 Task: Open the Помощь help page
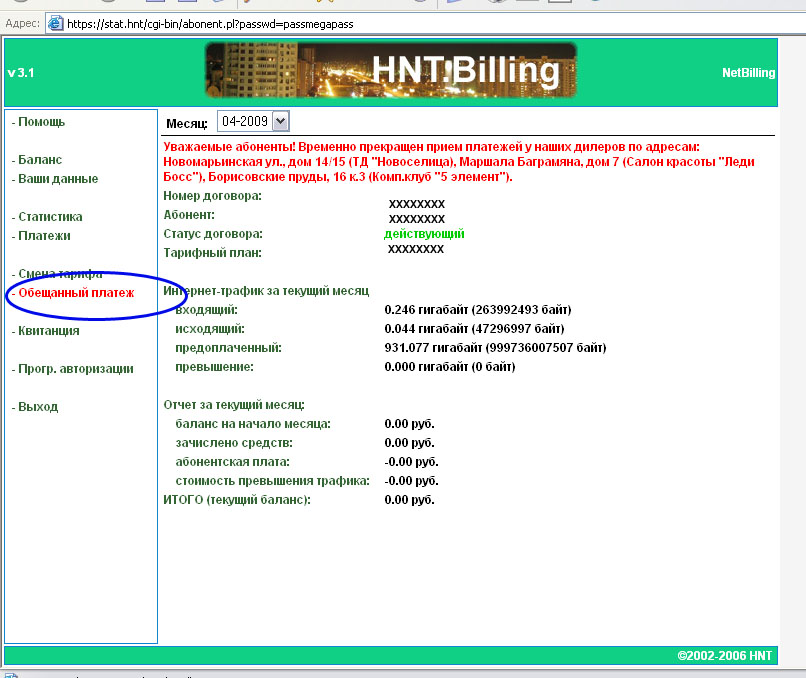41,122
